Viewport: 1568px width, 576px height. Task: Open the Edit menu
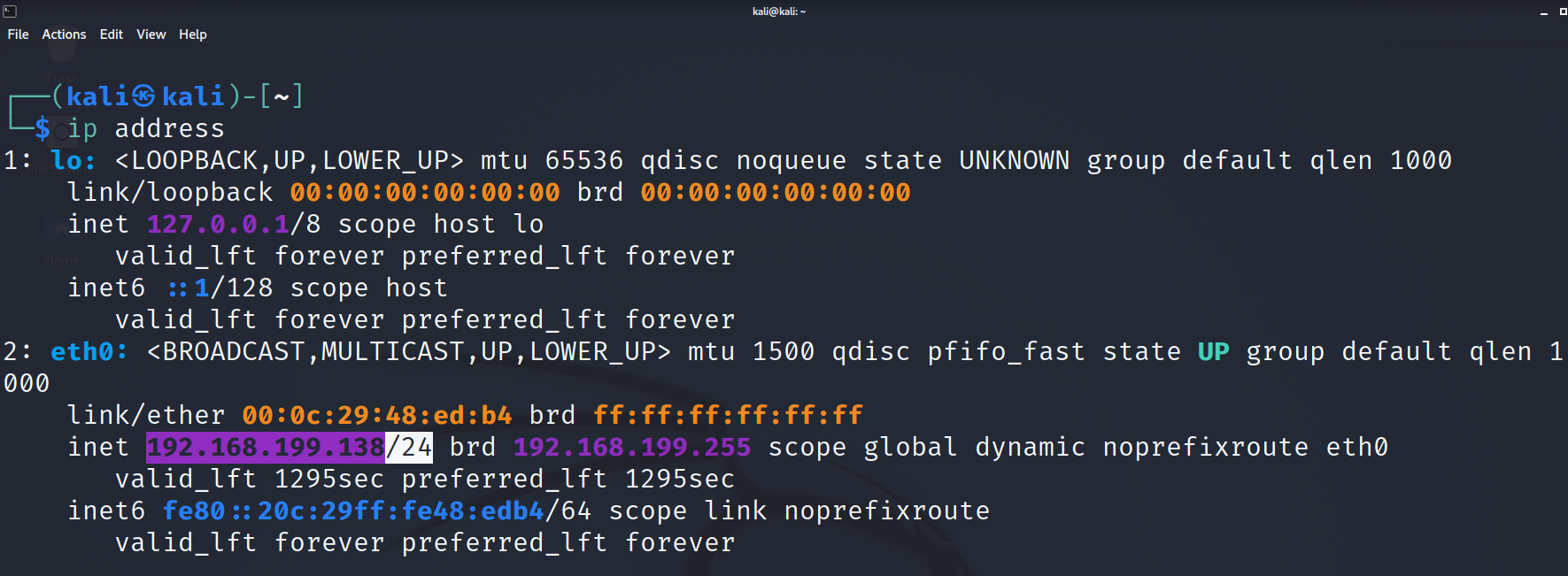[x=112, y=35]
